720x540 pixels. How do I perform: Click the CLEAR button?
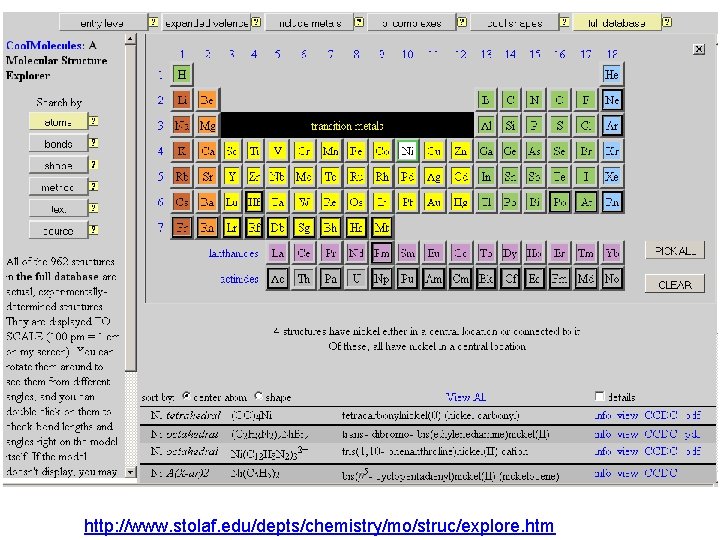tap(675, 285)
